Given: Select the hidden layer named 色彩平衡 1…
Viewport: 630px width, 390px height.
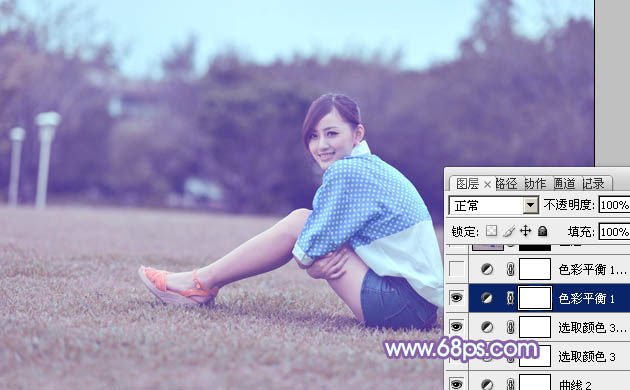Looking at the screenshot, I should 592,270.
